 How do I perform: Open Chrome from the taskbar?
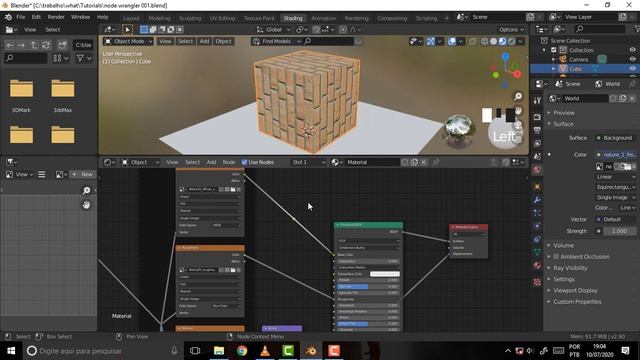click(242, 351)
